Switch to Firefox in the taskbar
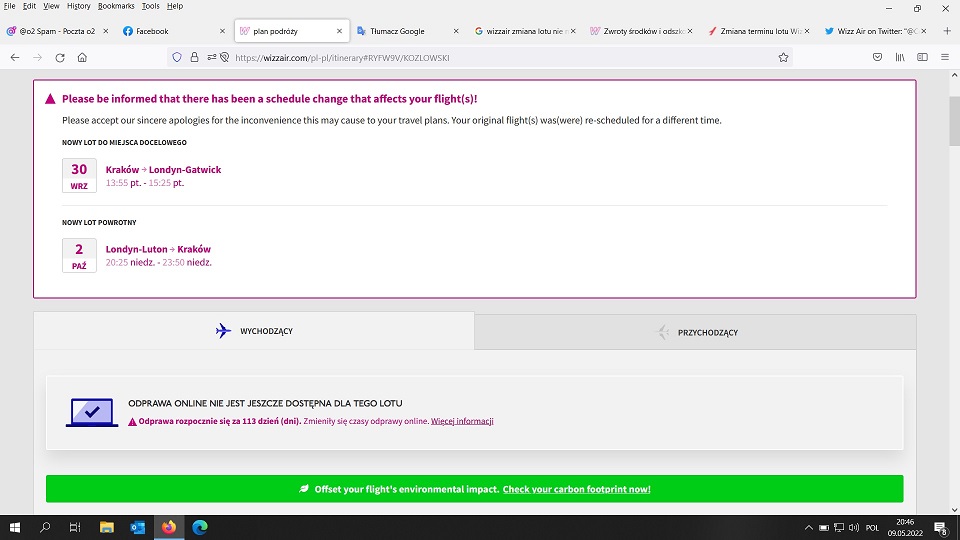 [x=169, y=527]
